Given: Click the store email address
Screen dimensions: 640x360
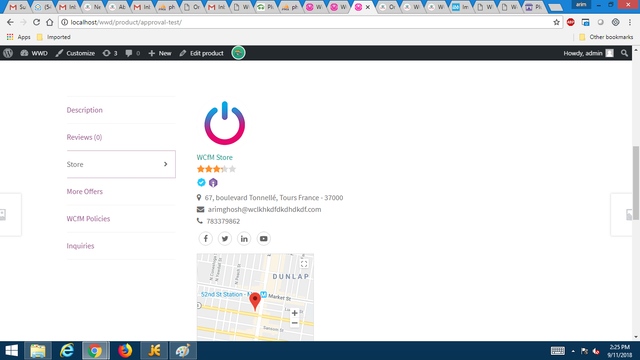Looking at the screenshot, I should coord(264,209).
